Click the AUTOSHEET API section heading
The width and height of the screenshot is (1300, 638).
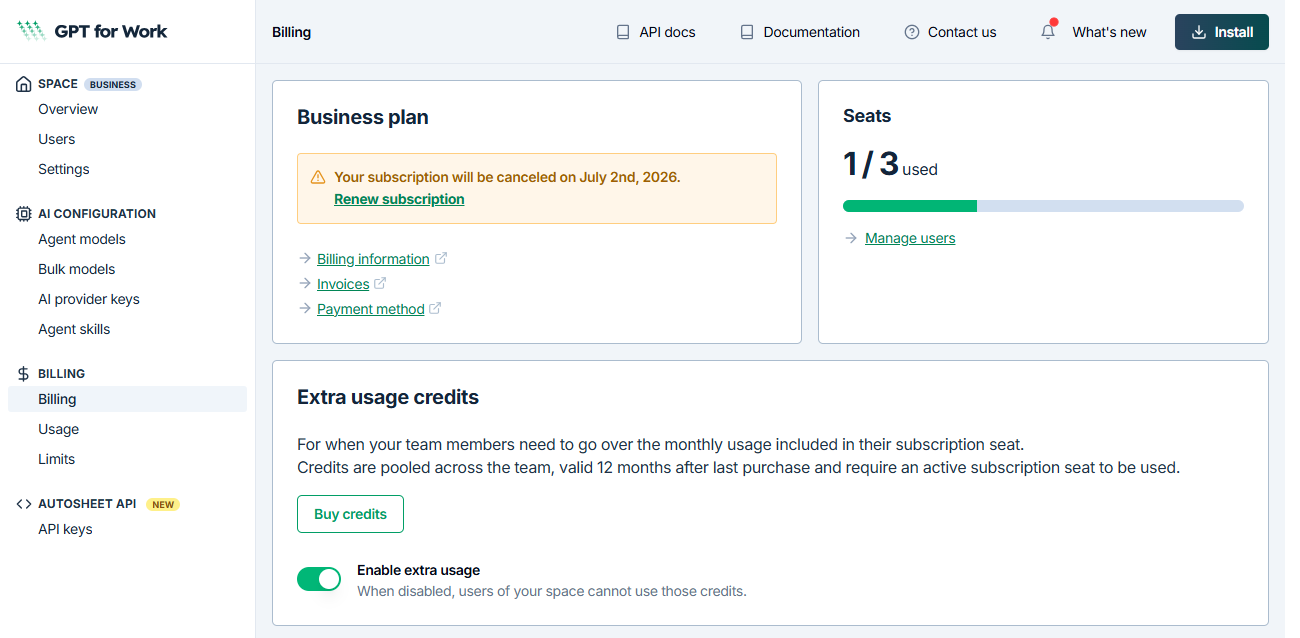(x=87, y=504)
